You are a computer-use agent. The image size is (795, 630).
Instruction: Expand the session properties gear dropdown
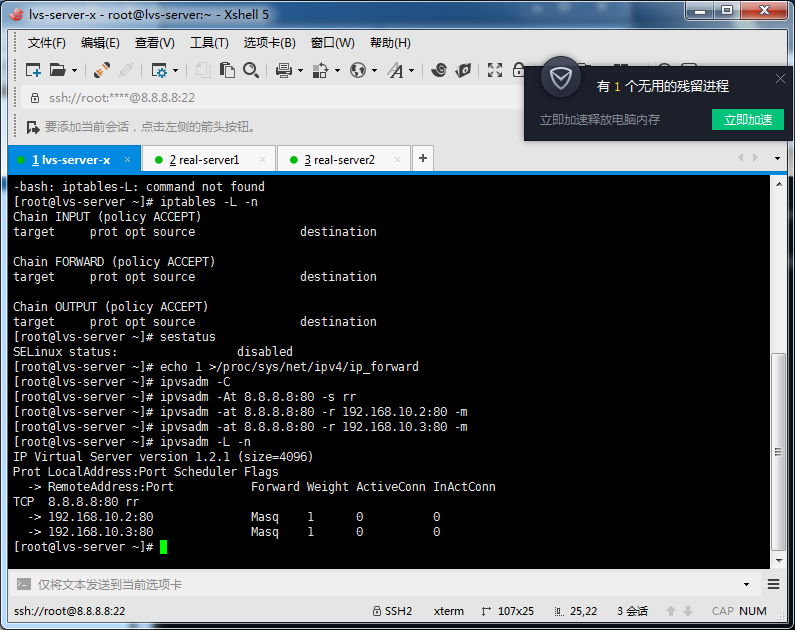[176, 71]
